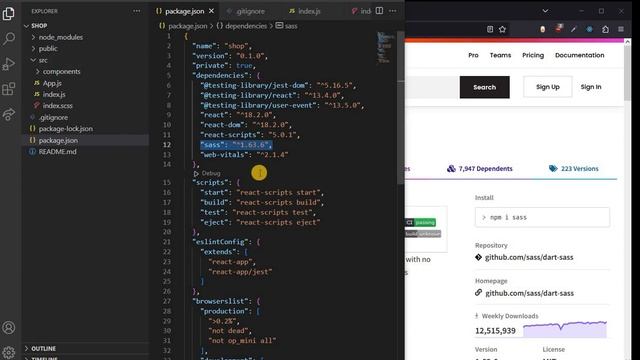The width and height of the screenshot is (640, 360).
Task: Click the npm Search button
Action: point(484,87)
